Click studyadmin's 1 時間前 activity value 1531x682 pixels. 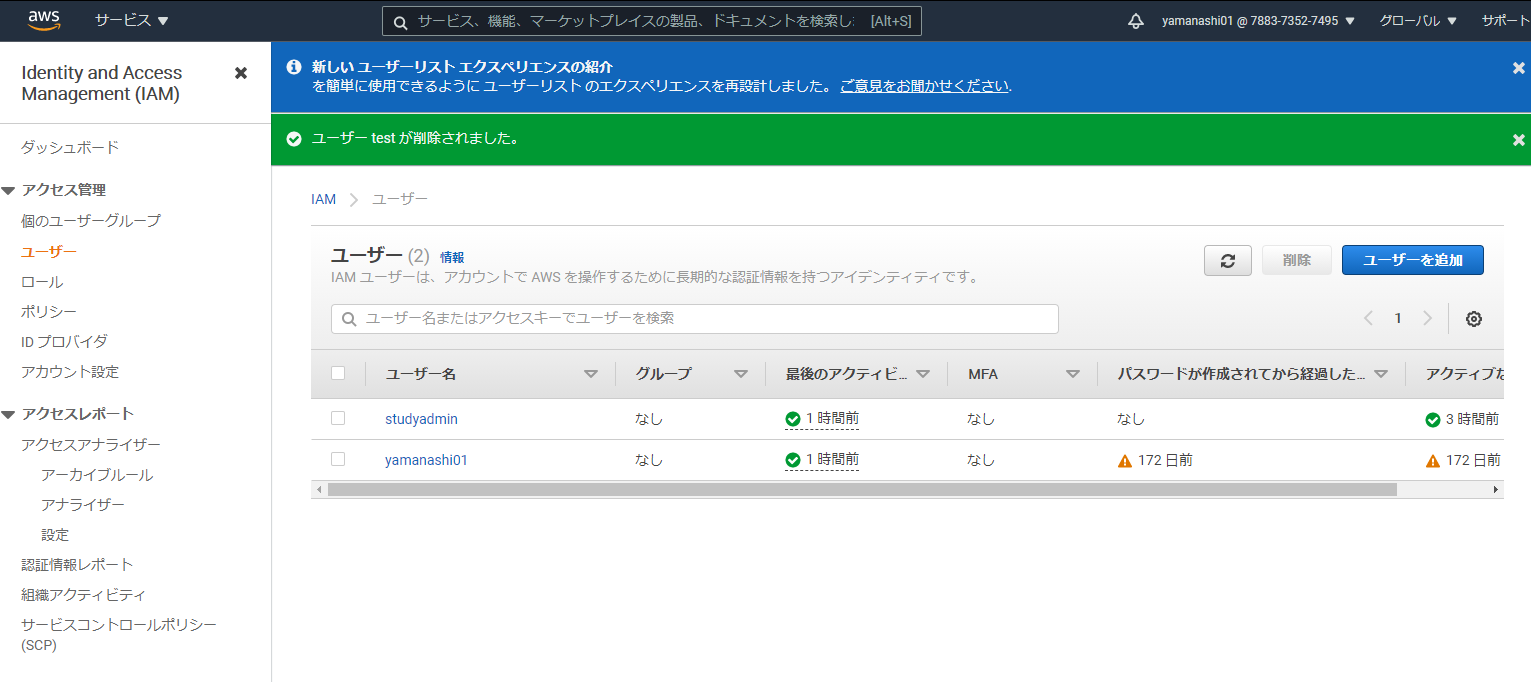tap(832, 419)
